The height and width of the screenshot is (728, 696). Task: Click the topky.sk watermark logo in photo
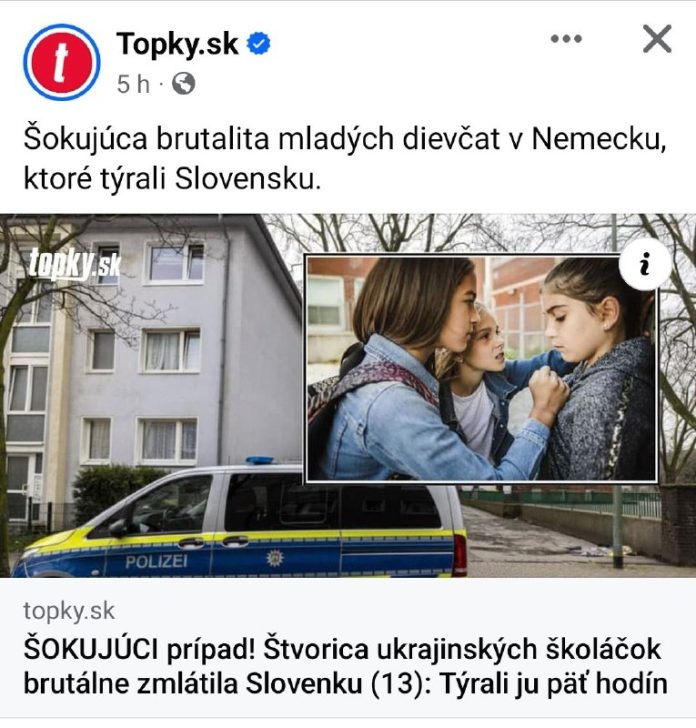coord(74,265)
